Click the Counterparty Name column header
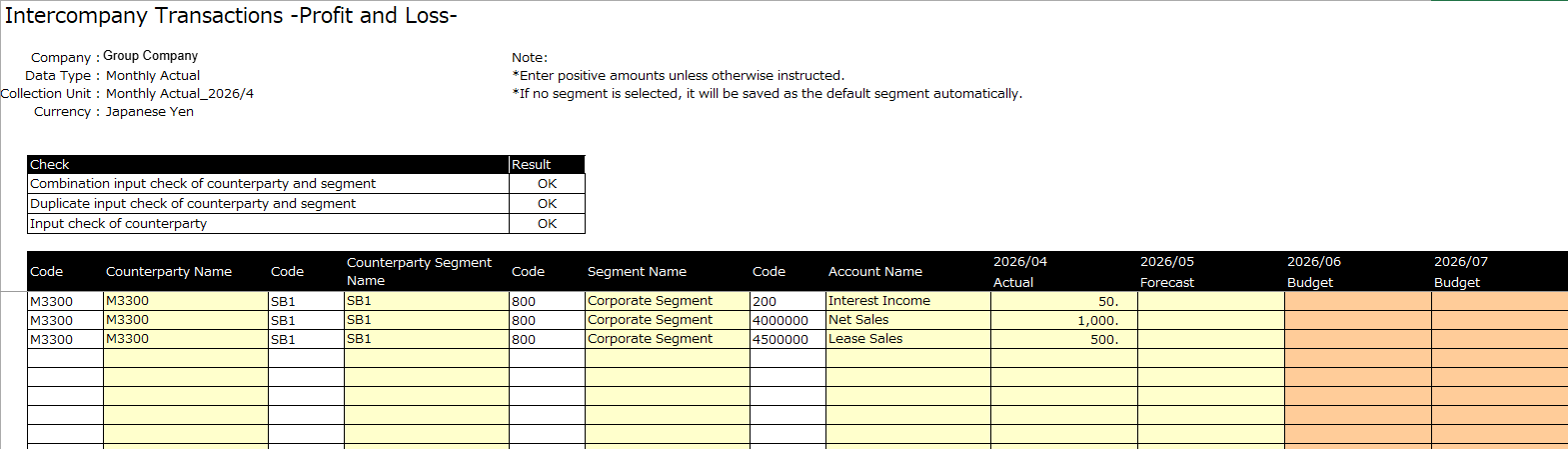Viewport: 1568px width, 449px height. (x=186, y=271)
